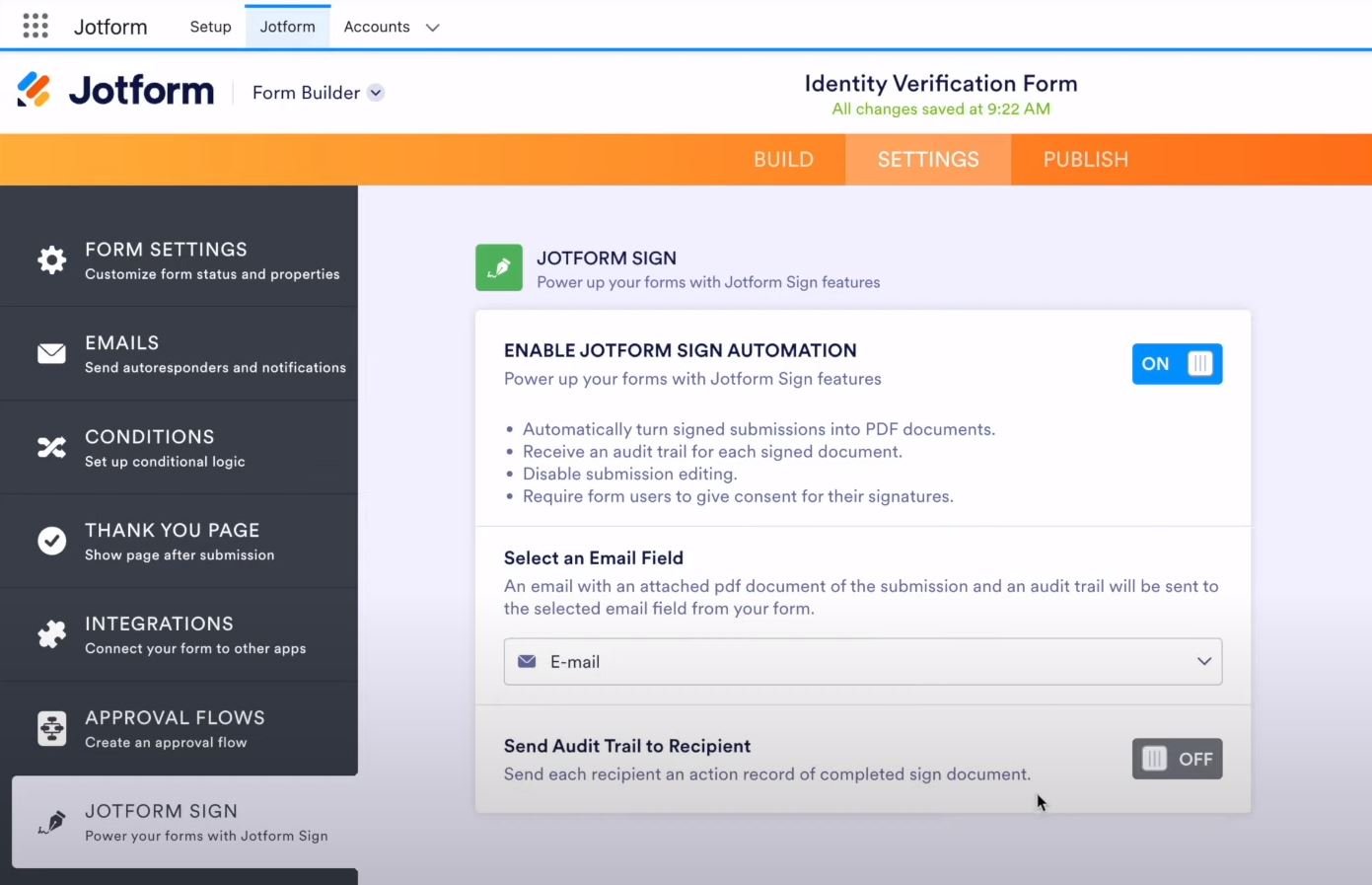Expand the Accounts tab chevron
This screenshot has height=885, width=1372.
(432, 28)
